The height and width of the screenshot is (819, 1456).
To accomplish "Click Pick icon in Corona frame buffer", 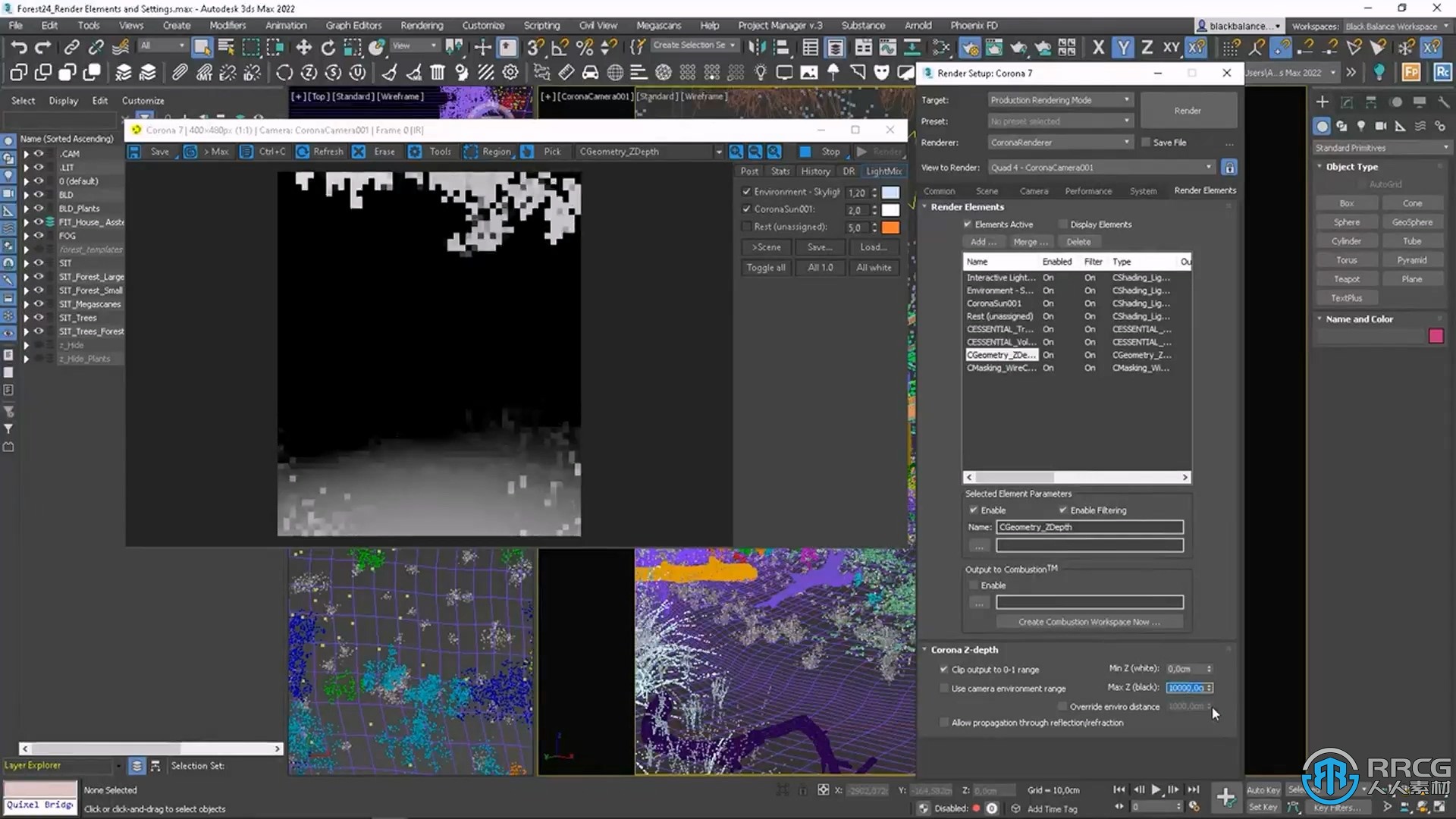I will 527,152.
